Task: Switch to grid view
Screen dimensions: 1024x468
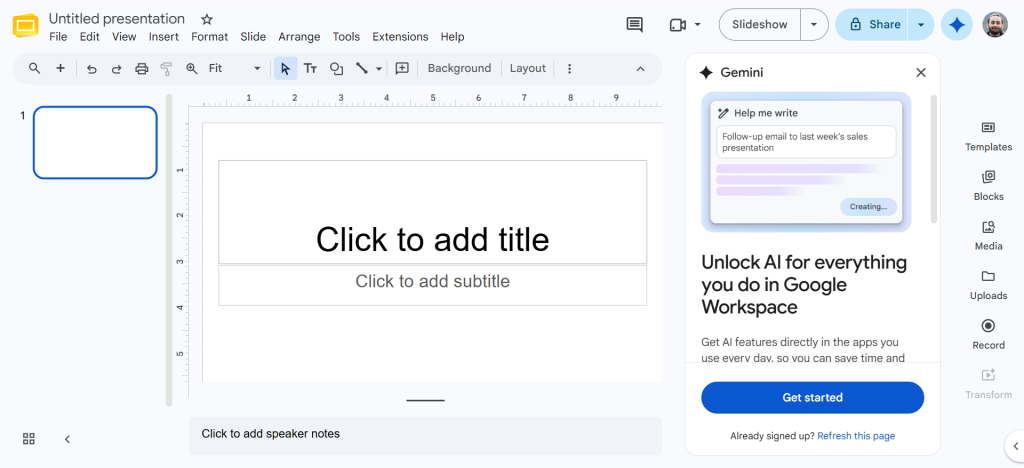Action: [x=29, y=439]
